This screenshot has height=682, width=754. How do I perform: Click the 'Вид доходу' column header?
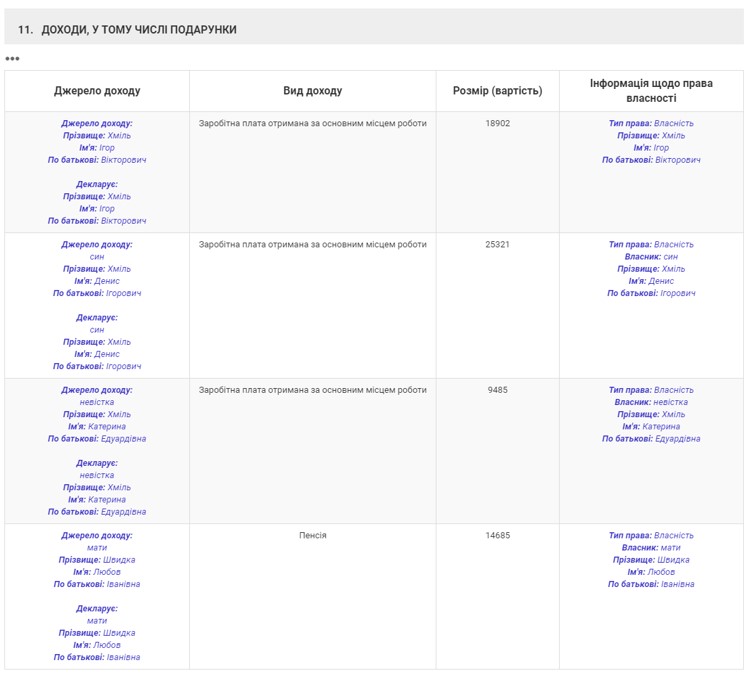tap(312, 91)
